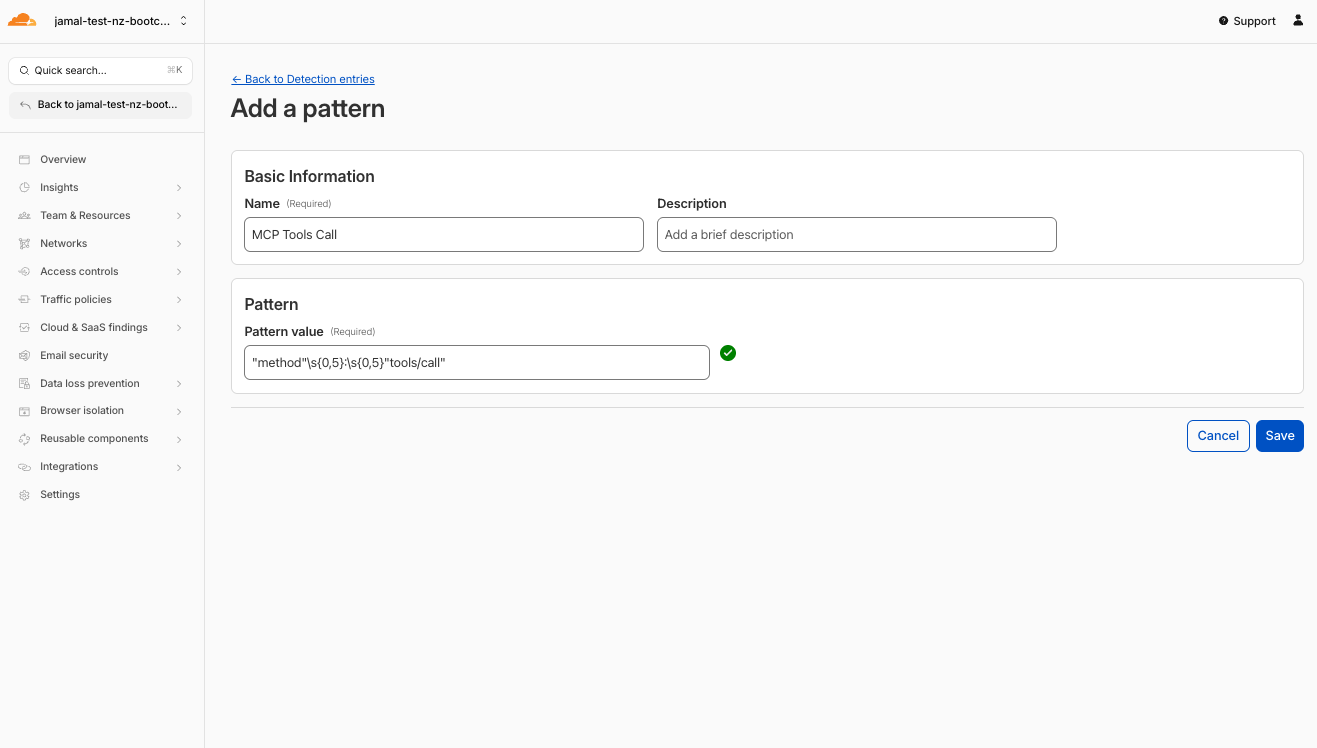The width and height of the screenshot is (1317, 748).
Task: Expand Data loss prevention chevron
Action: tap(179, 384)
